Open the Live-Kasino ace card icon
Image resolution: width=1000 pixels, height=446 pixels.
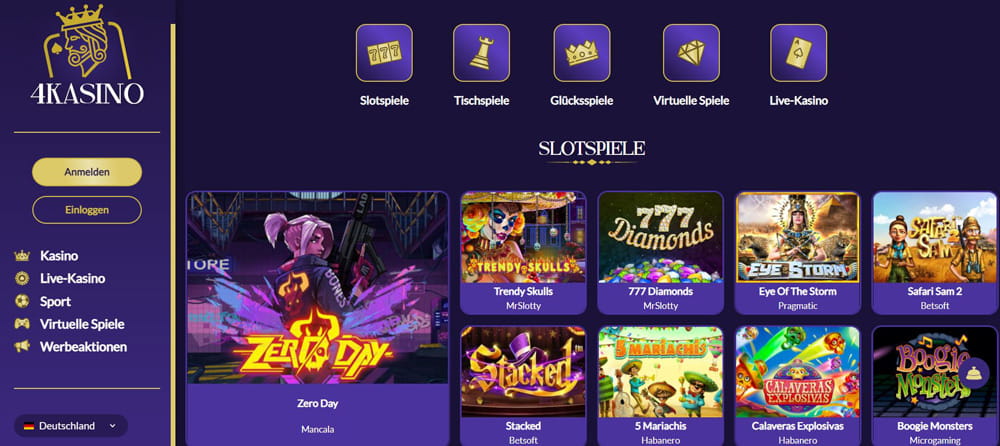(798, 53)
